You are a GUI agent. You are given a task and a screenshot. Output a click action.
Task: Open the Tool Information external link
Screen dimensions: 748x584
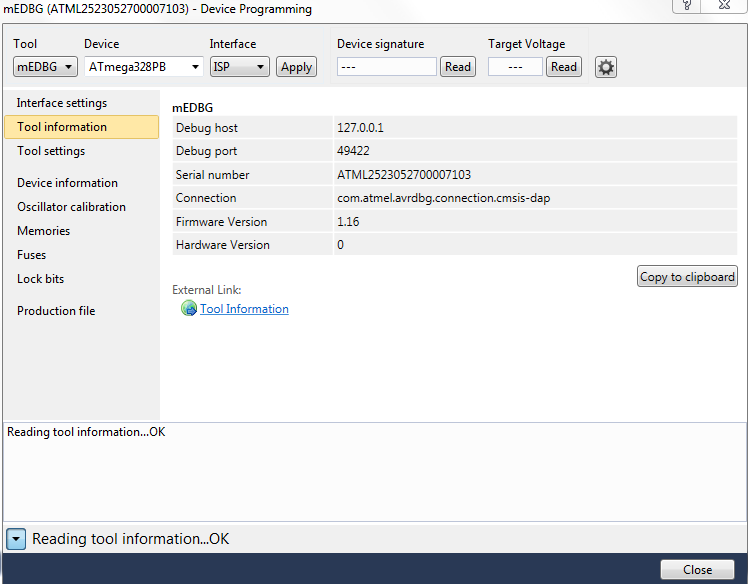tap(244, 309)
